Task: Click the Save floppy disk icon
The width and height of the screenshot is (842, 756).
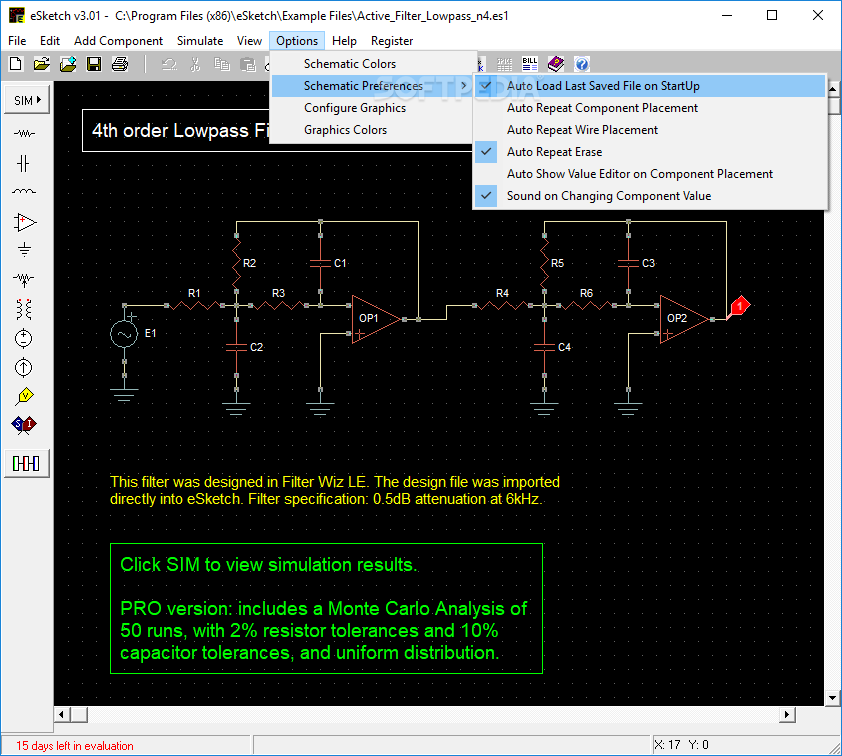Action: (x=94, y=64)
